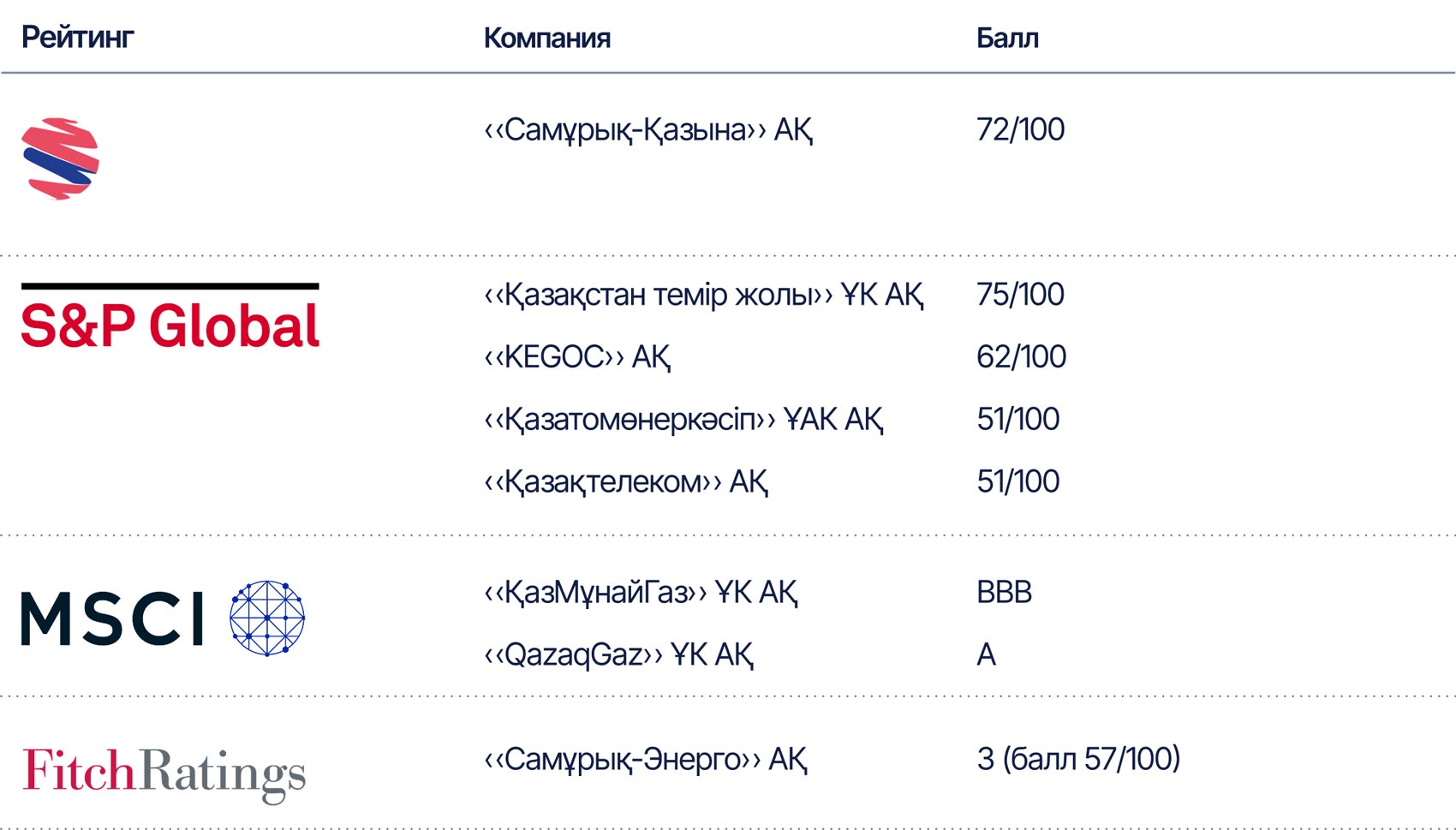
Task: Click «Қазатомөнеркәсіп» ҰАК АҚ entry
Action: pyautogui.click(x=683, y=420)
